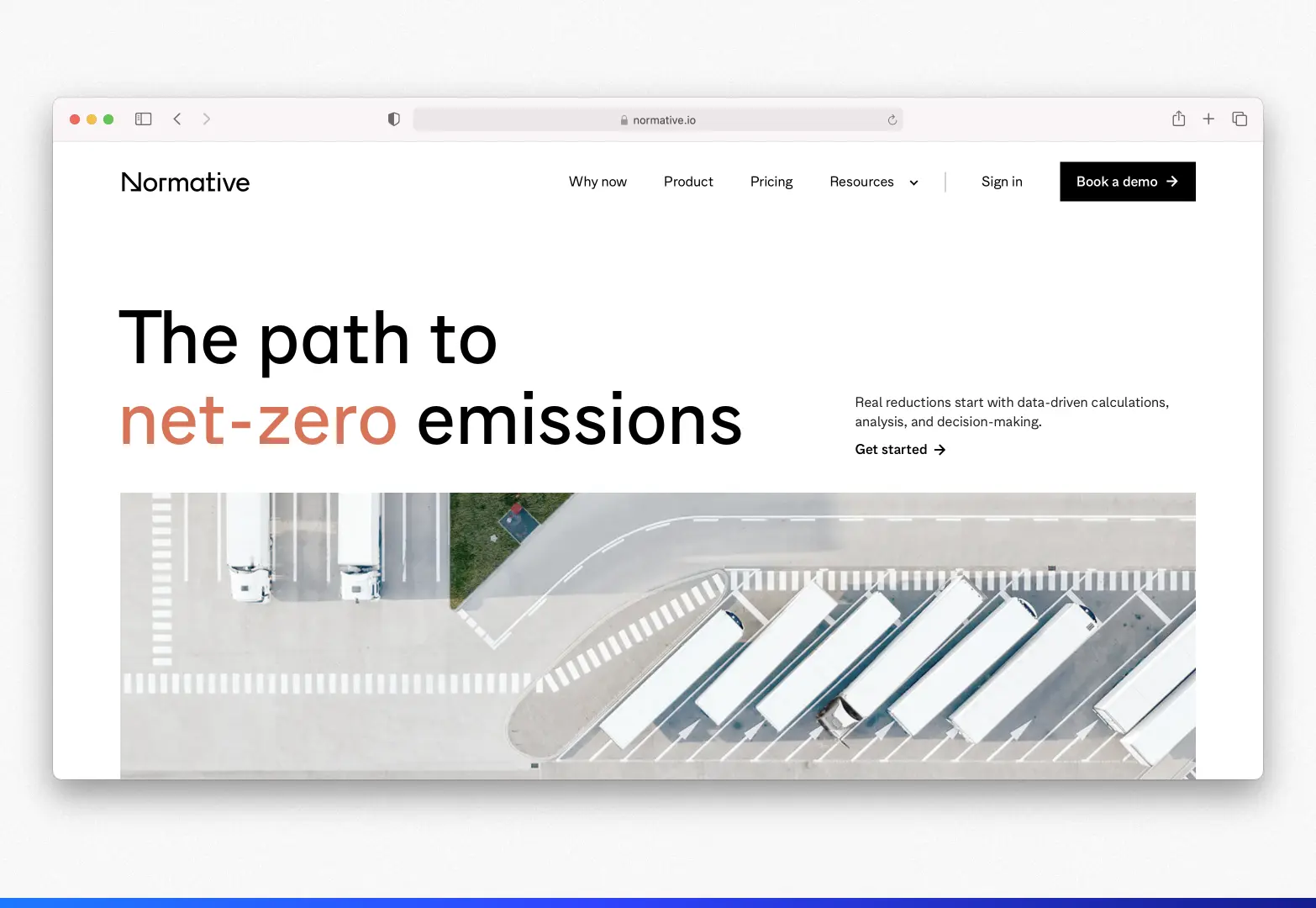Click the browser back navigation arrow
The width and height of the screenshot is (1316, 908).
pyautogui.click(x=177, y=119)
